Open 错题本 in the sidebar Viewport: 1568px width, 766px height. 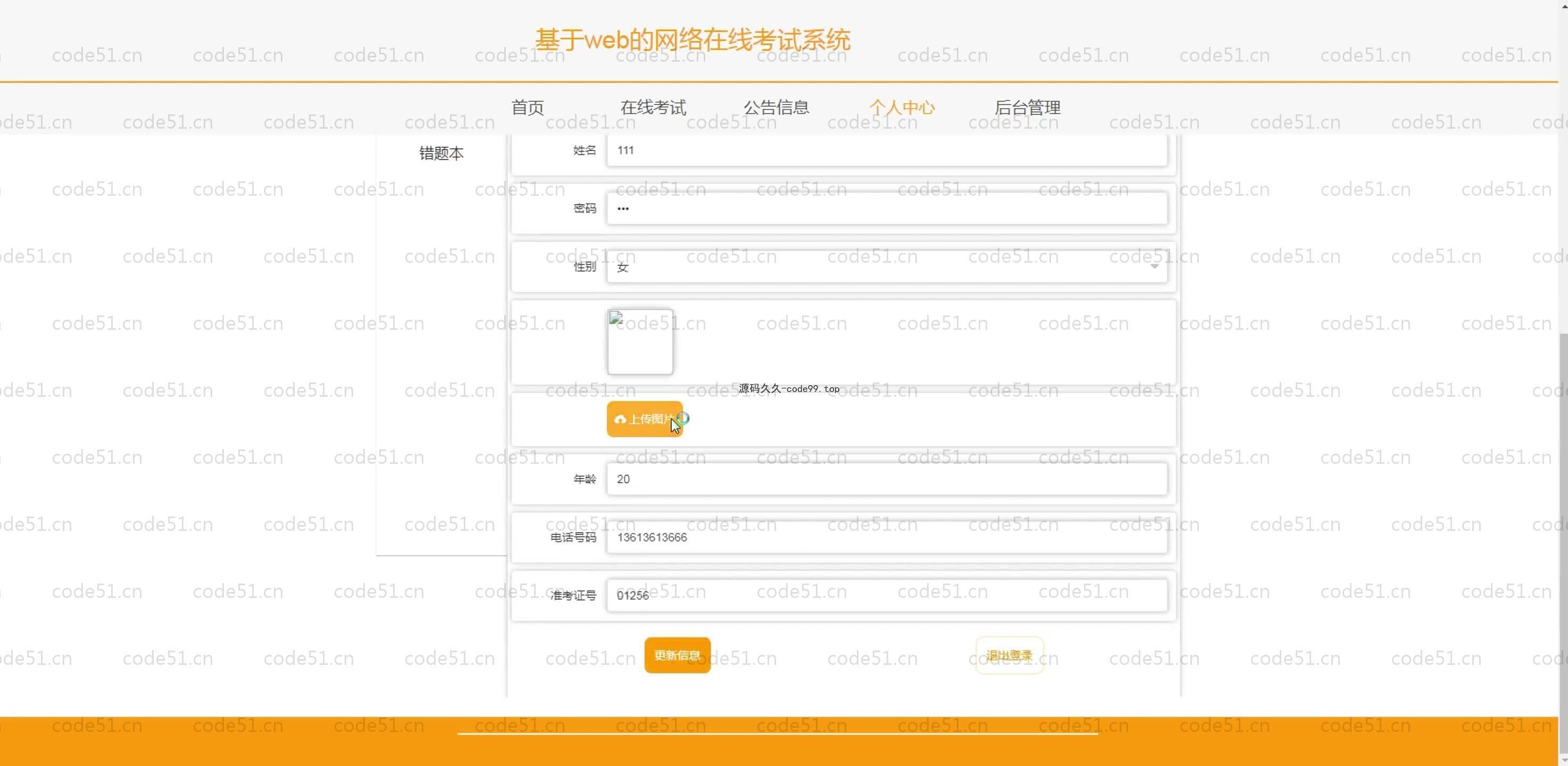click(x=441, y=153)
